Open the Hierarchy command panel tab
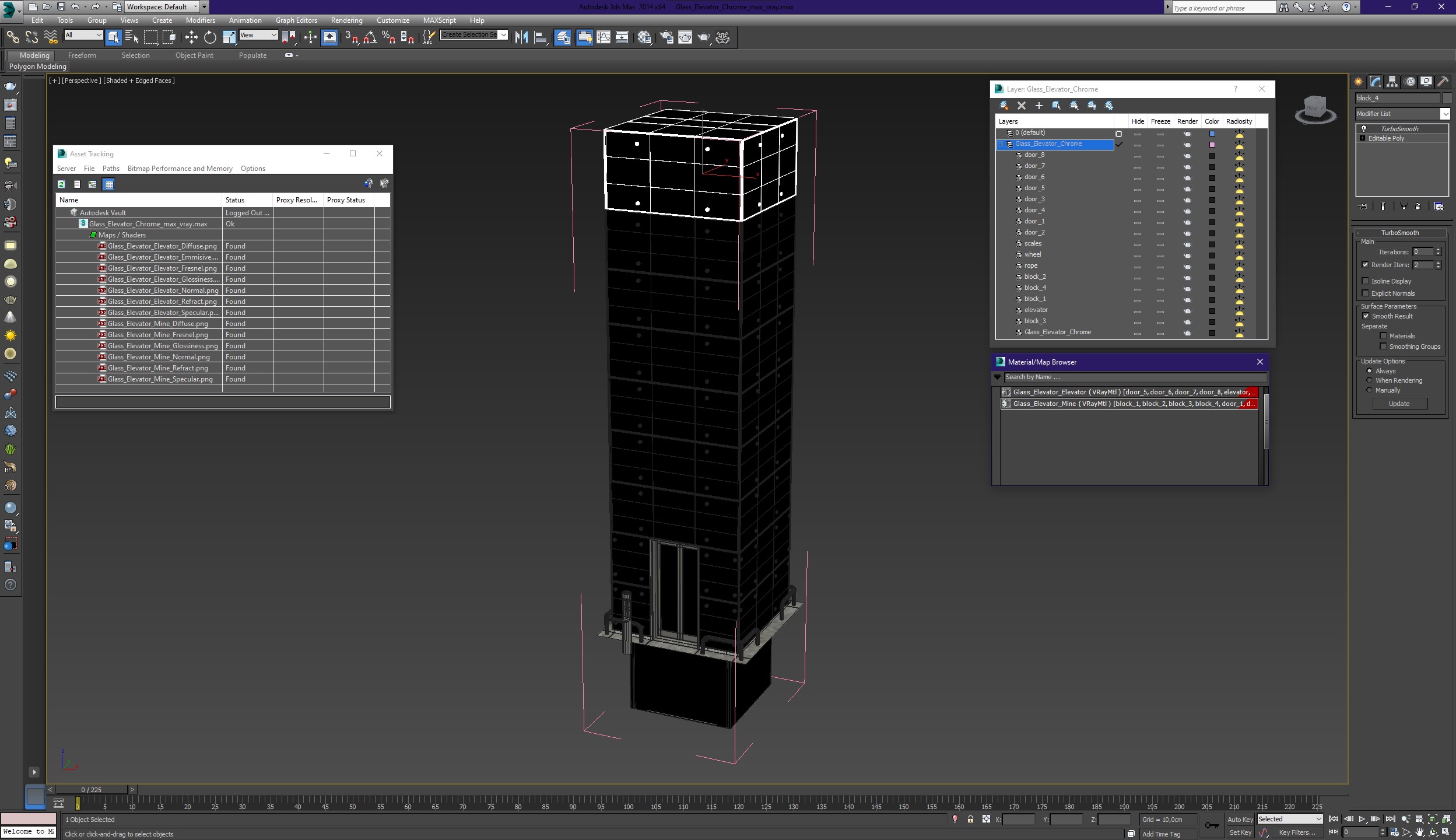The image size is (1456, 840). coord(1392,82)
